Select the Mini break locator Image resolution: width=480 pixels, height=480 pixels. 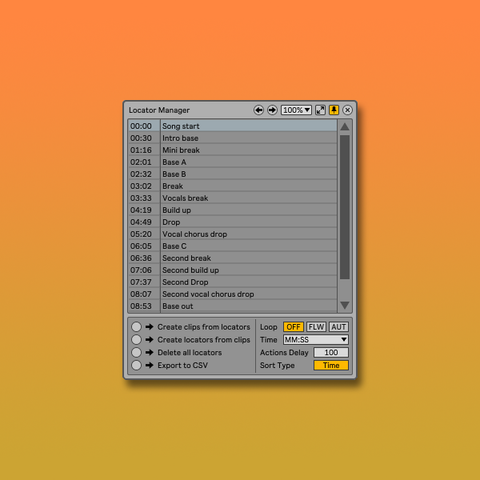click(x=249, y=150)
